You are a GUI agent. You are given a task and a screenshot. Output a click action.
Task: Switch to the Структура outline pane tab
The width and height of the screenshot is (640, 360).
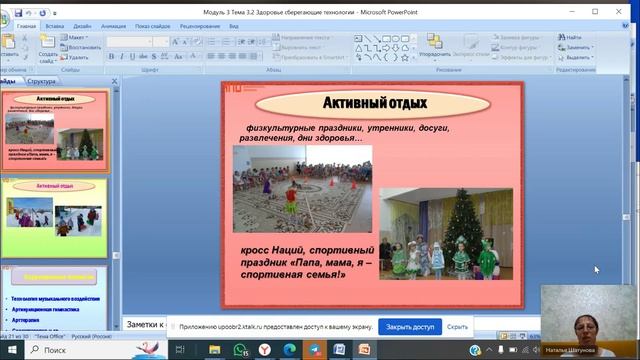41,81
